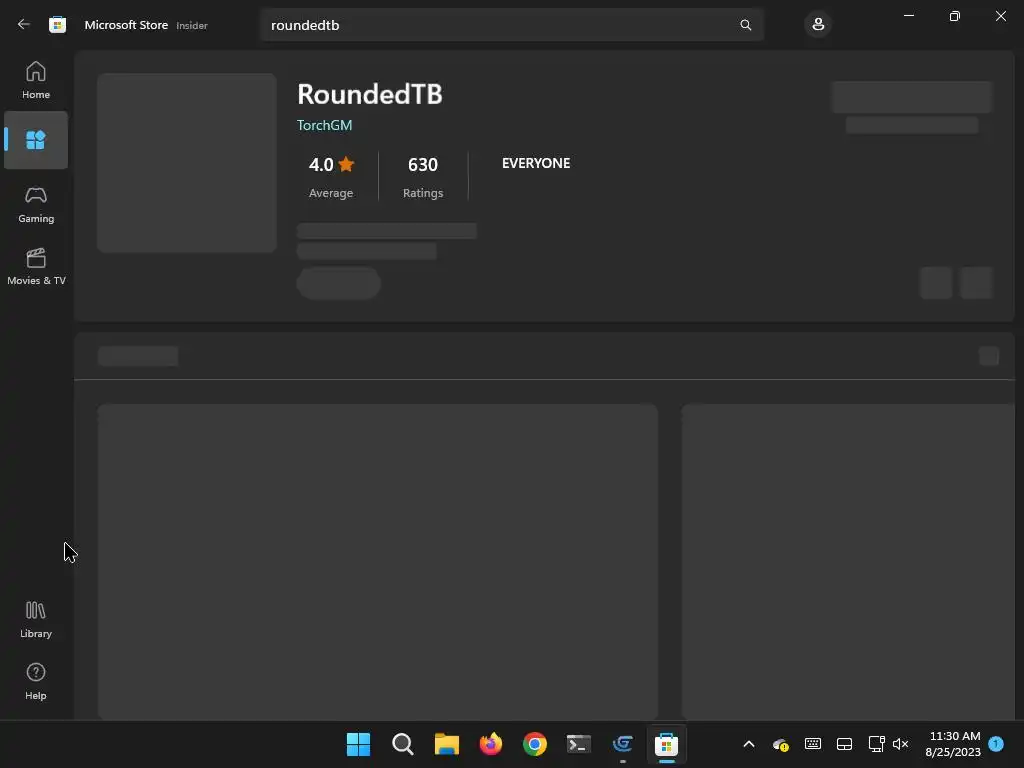The height and width of the screenshot is (768, 1024).
Task: Select the Apps section in the sidebar
Action: click(x=36, y=140)
